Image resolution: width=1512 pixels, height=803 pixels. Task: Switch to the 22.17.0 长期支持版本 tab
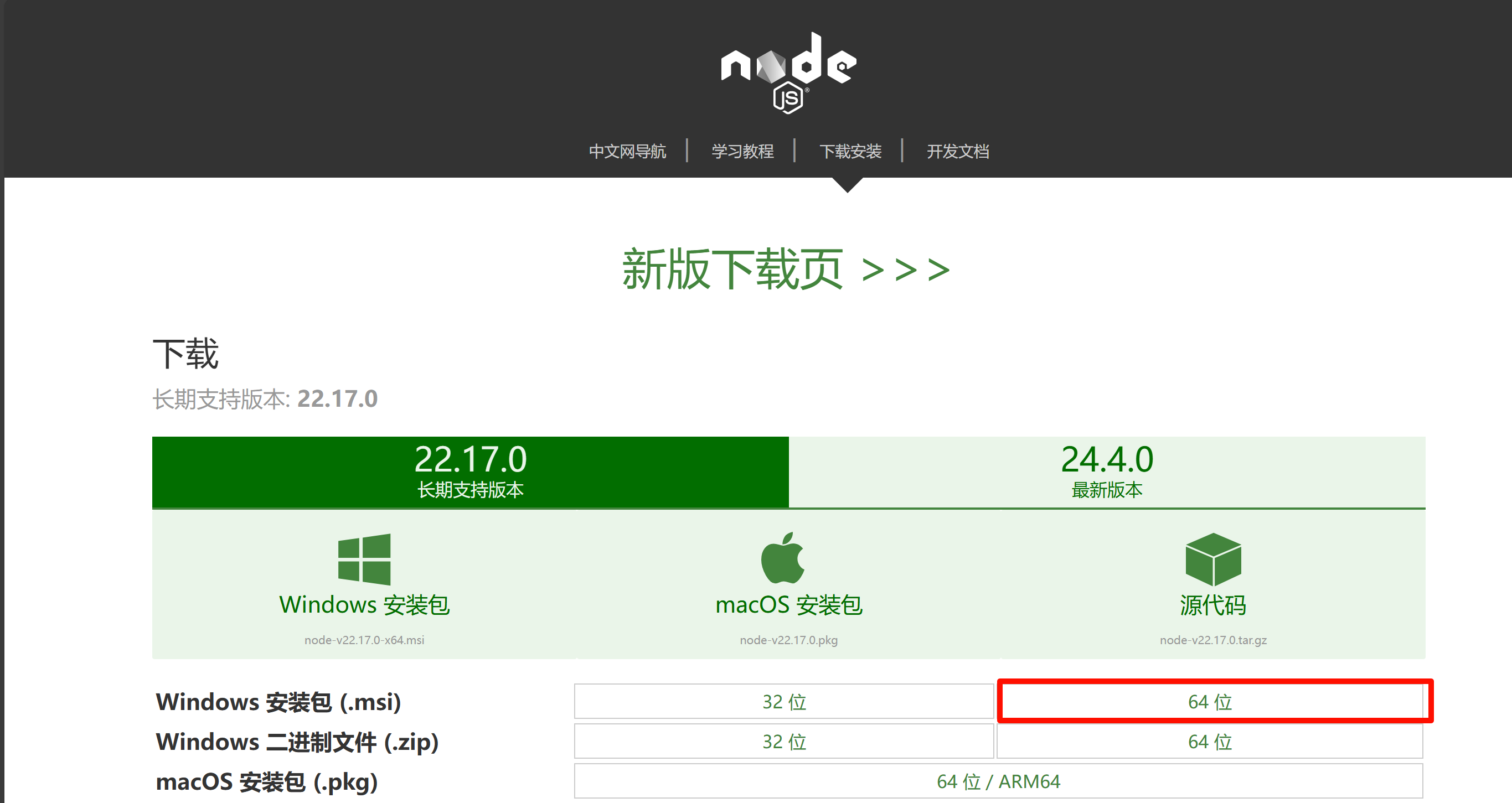470,472
